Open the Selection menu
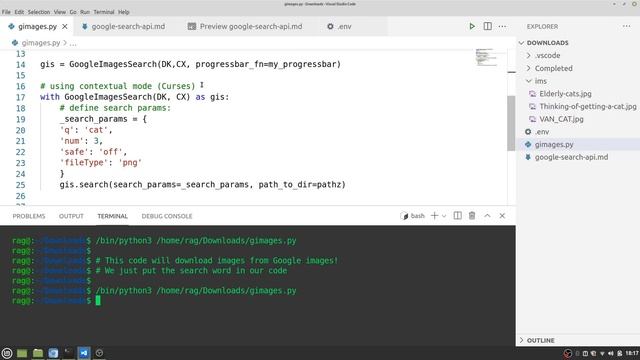The height and width of the screenshot is (360, 640). click(39, 12)
